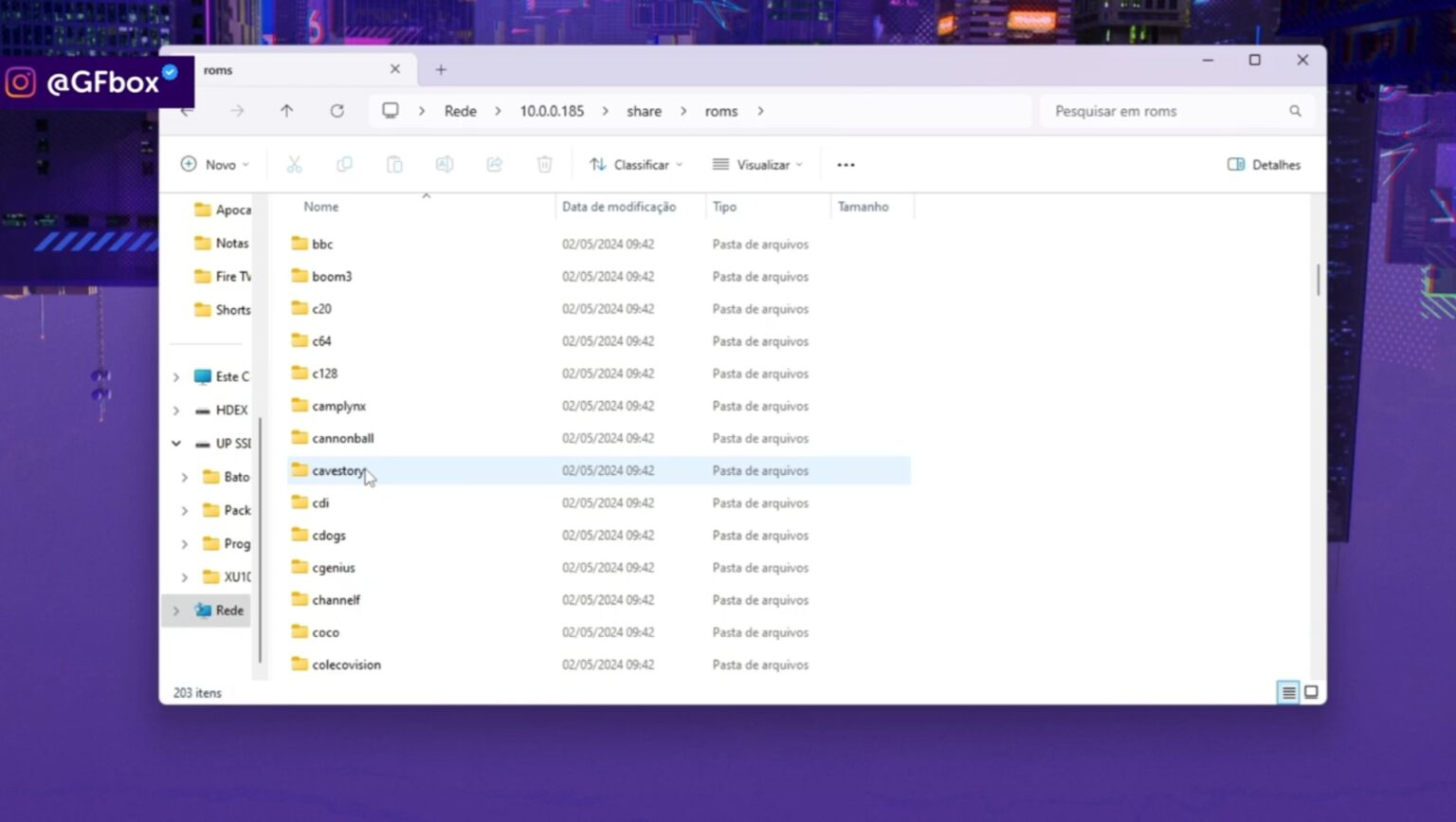Open the Classificar sort dropdown
1456x822 pixels.
point(635,165)
